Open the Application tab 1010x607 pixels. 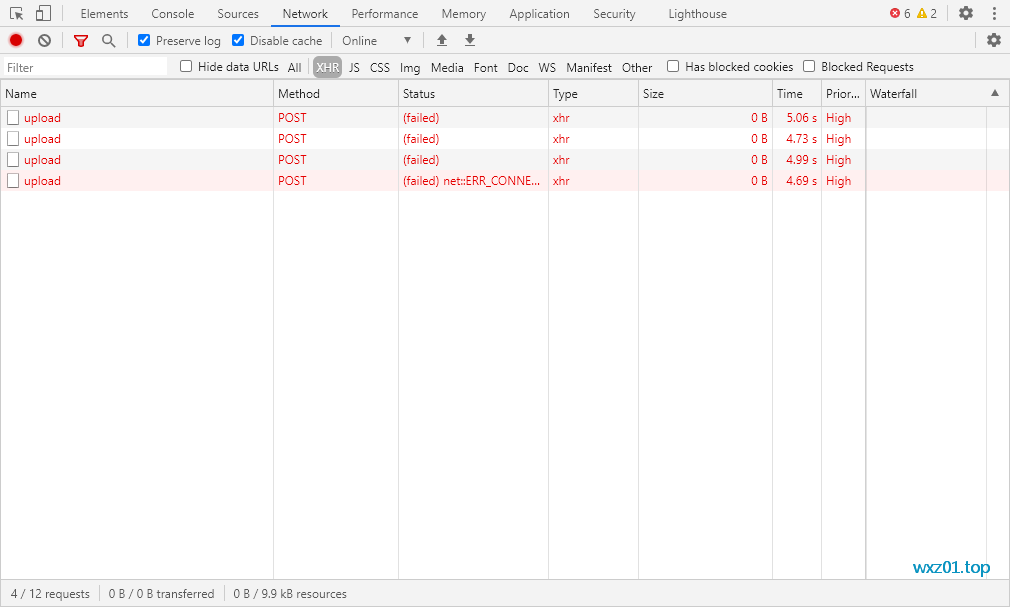coord(539,14)
